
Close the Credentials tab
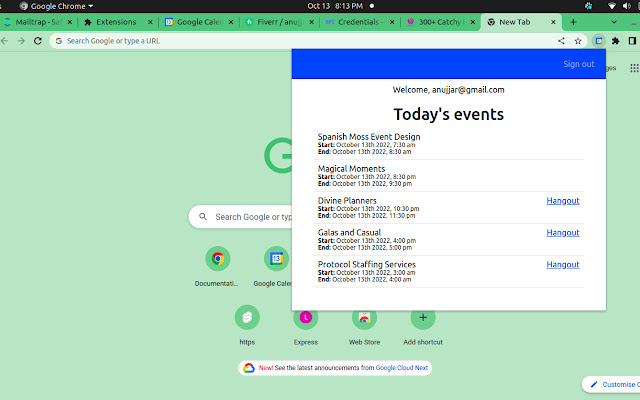(392, 22)
